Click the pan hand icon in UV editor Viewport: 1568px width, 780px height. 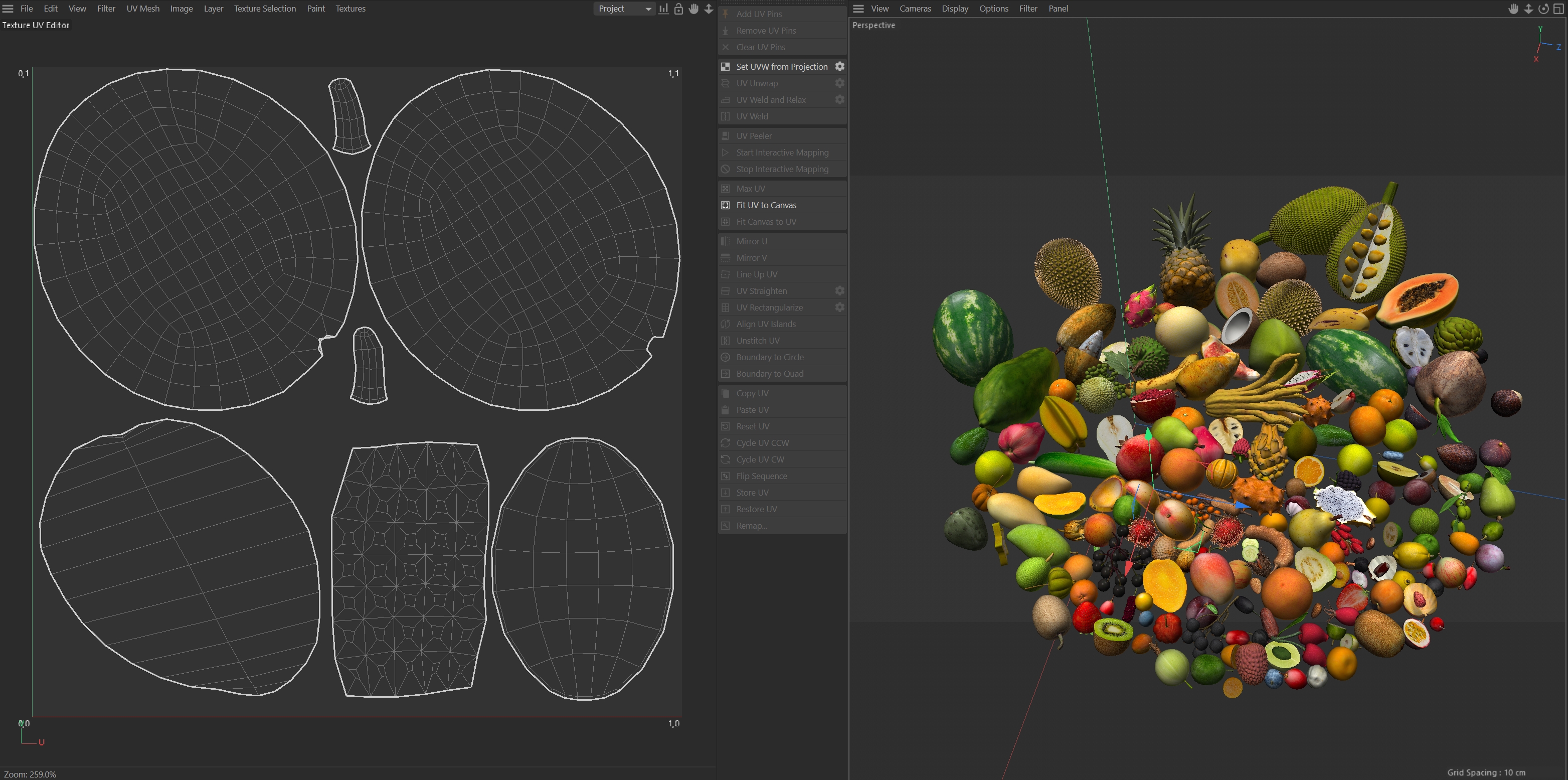click(693, 9)
